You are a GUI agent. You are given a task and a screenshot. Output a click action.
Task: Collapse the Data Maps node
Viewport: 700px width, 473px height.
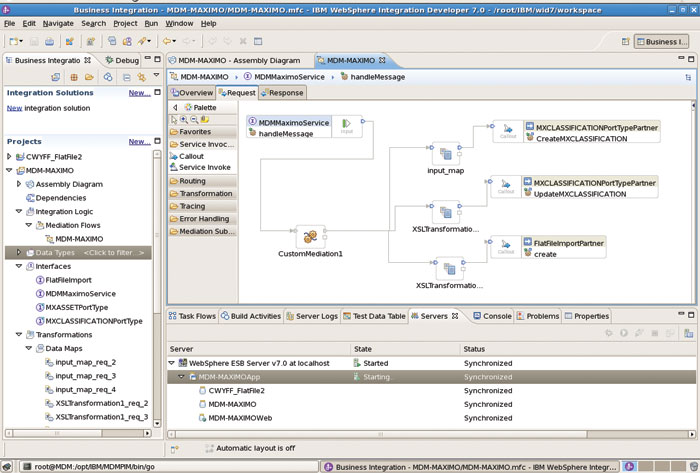tap(29, 348)
